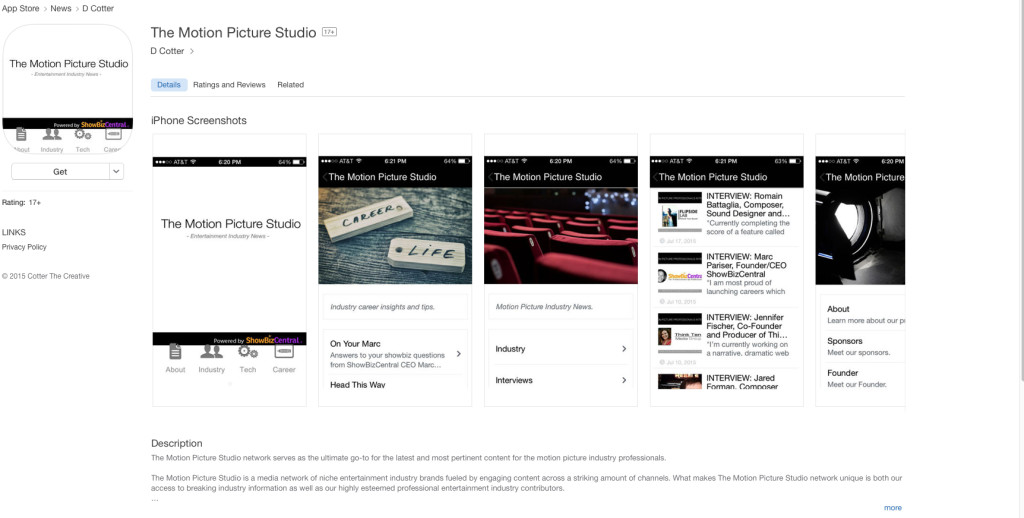Click "more" to expand the description
Screen dimensions: 1024x518
click(x=892, y=508)
